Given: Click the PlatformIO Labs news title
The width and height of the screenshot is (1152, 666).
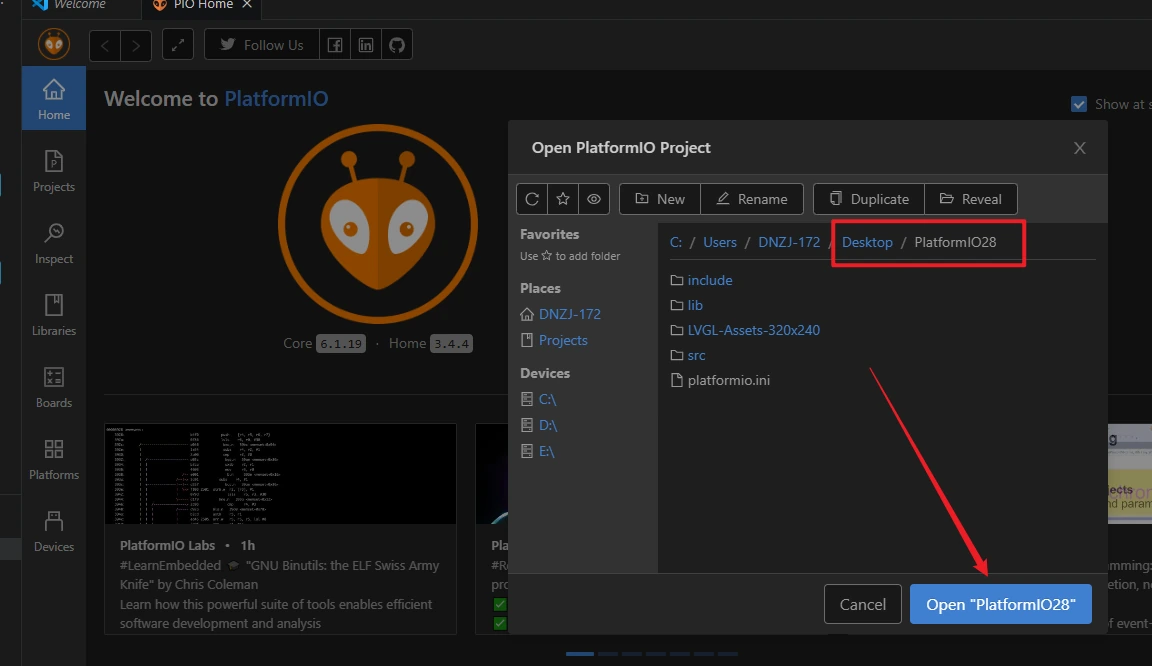Looking at the screenshot, I should coord(168,545).
